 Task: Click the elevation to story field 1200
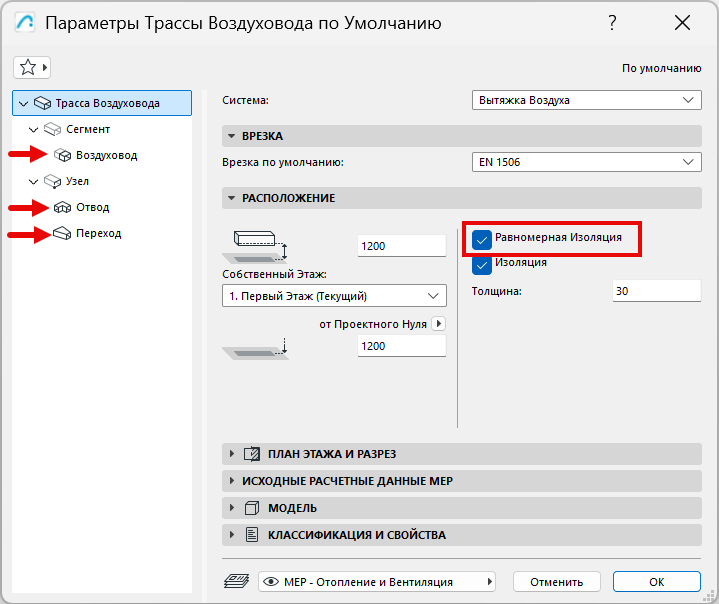point(402,246)
